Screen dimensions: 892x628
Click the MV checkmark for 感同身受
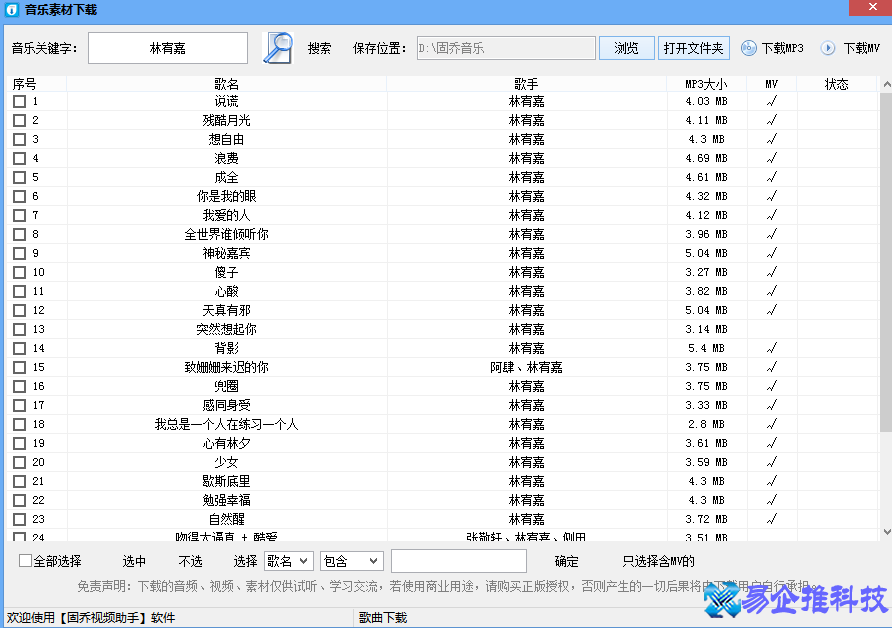point(770,405)
